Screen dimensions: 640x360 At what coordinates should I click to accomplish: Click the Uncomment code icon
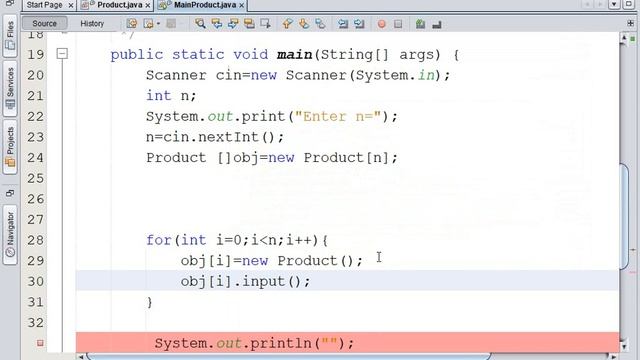[437, 24]
